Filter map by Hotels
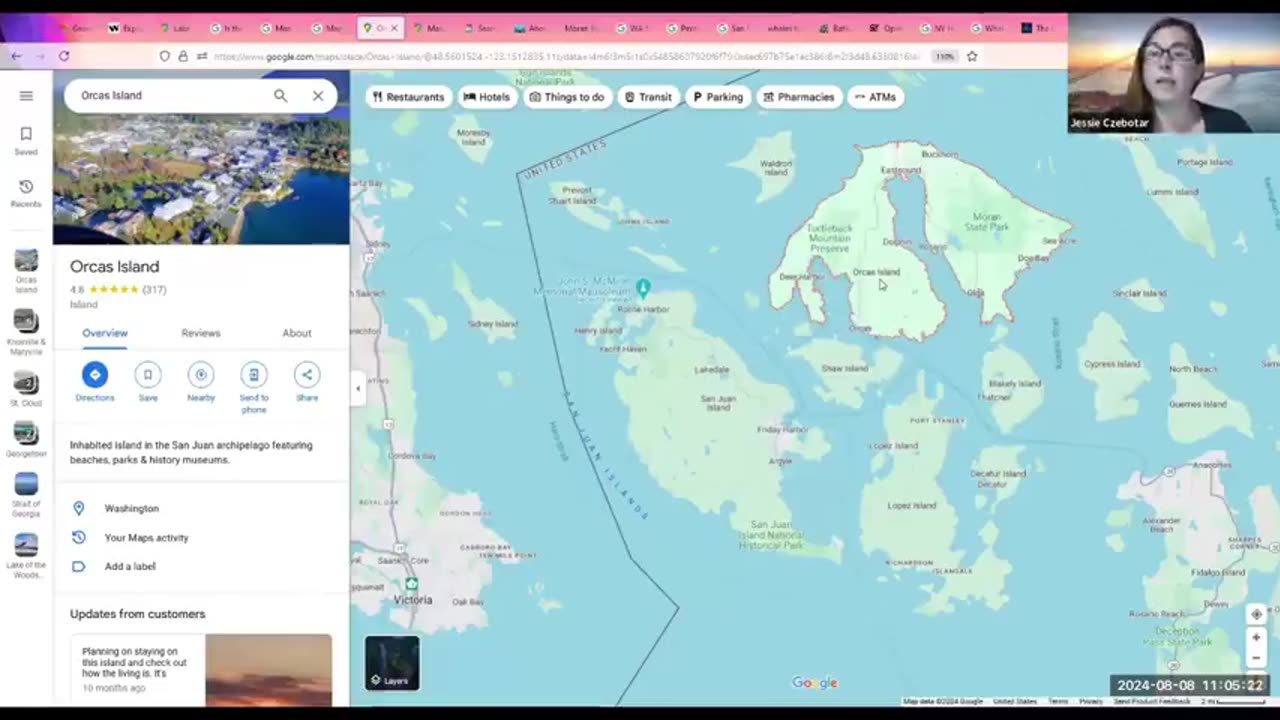This screenshot has height=720, width=1280. coord(487,97)
